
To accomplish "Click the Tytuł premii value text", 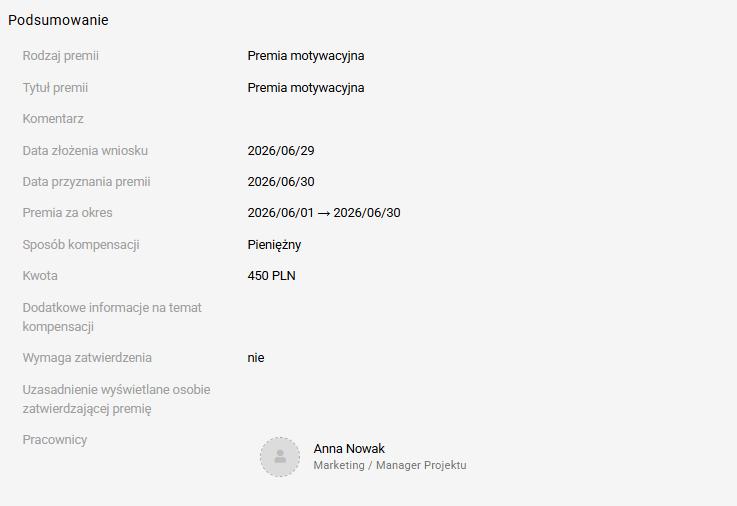I will (x=306, y=88).
